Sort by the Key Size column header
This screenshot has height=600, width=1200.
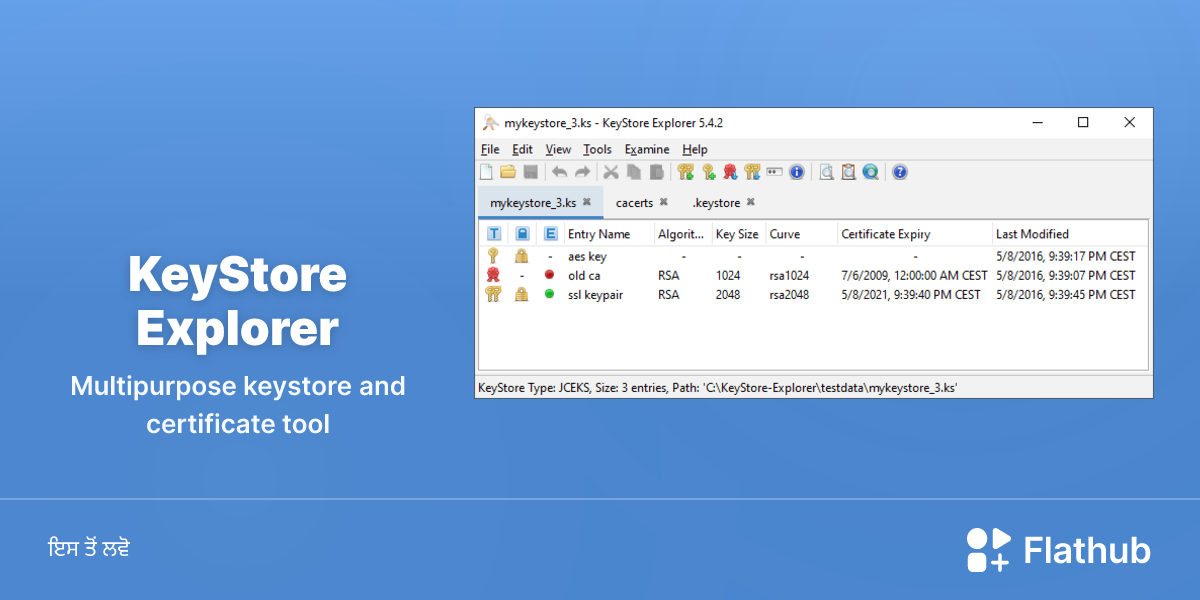[738, 234]
